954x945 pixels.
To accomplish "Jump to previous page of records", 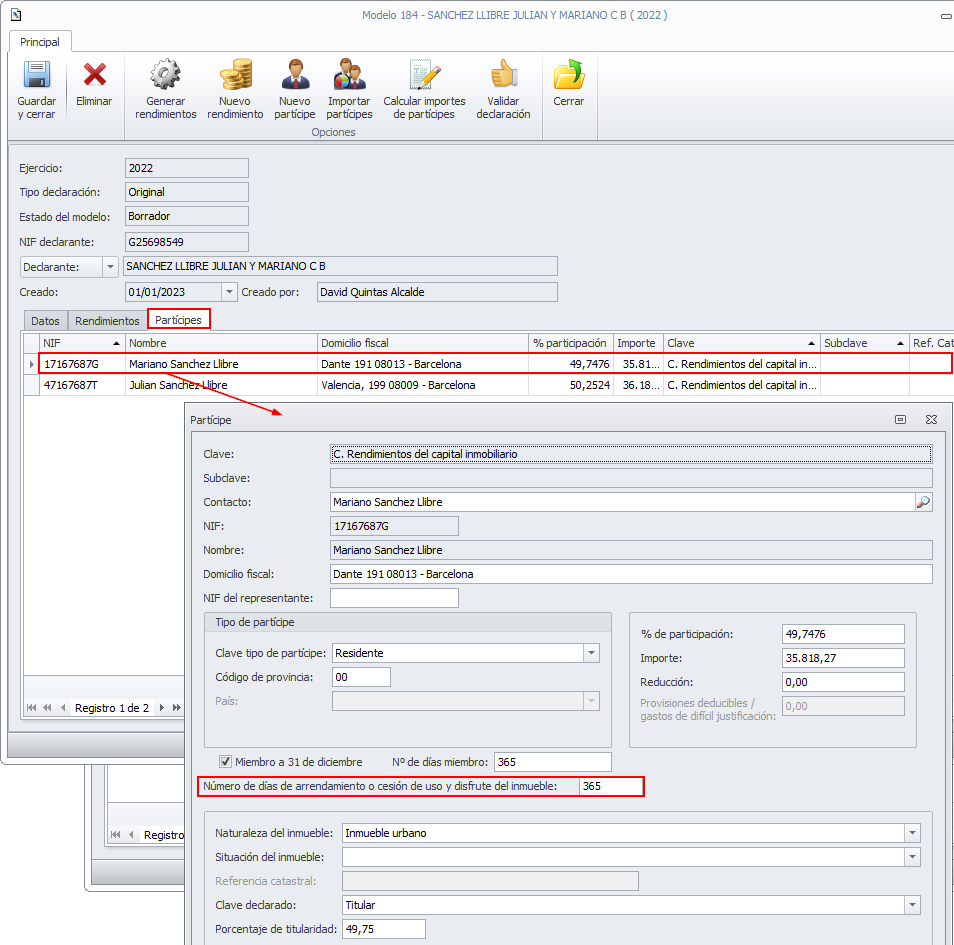I will click(x=47, y=707).
